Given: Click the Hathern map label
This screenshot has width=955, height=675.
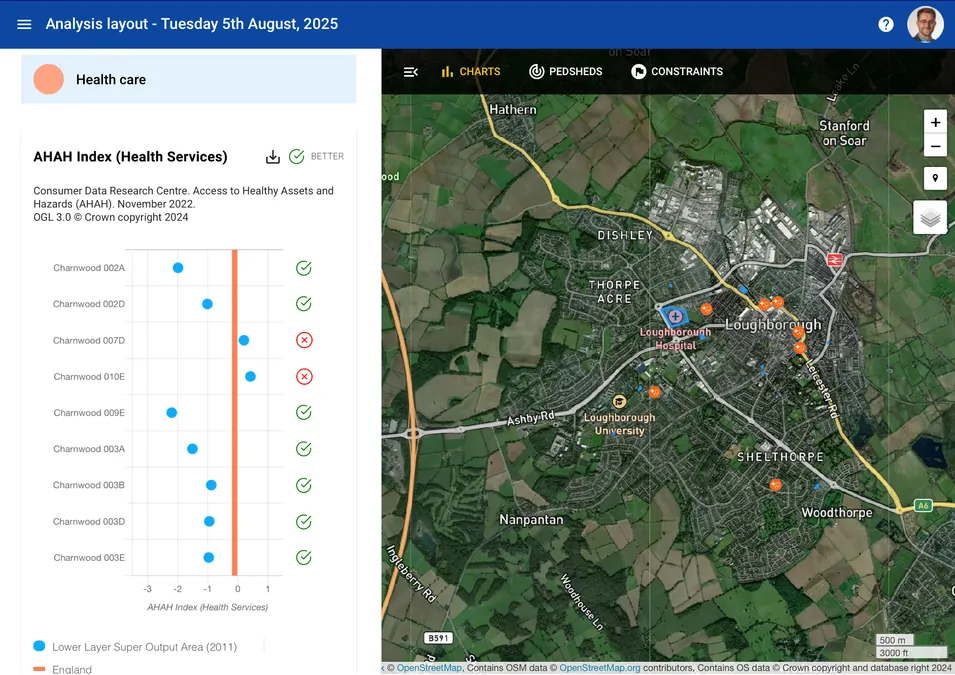Looking at the screenshot, I should pos(513,110).
